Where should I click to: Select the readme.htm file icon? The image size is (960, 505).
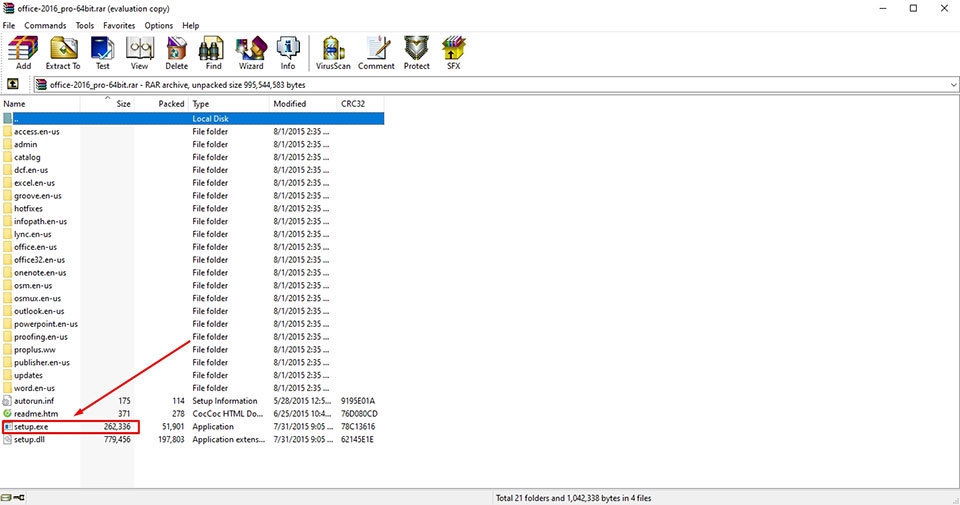(x=7, y=414)
